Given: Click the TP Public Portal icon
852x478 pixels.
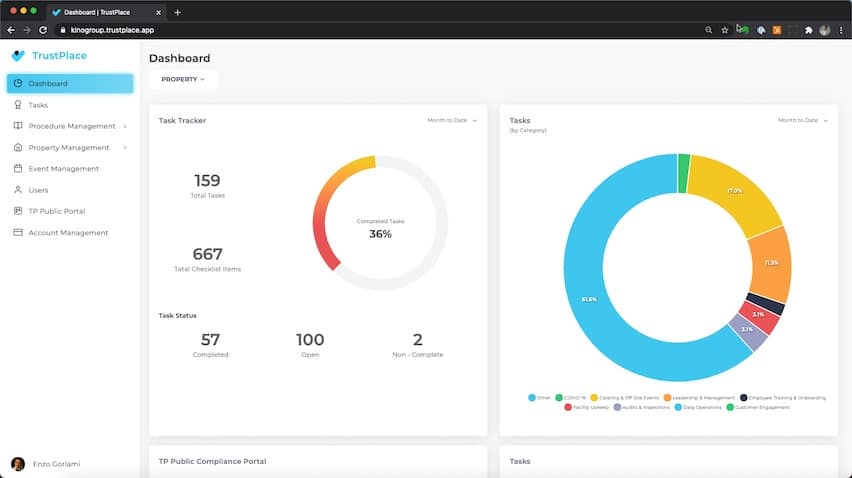Looking at the screenshot, I should (18, 211).
